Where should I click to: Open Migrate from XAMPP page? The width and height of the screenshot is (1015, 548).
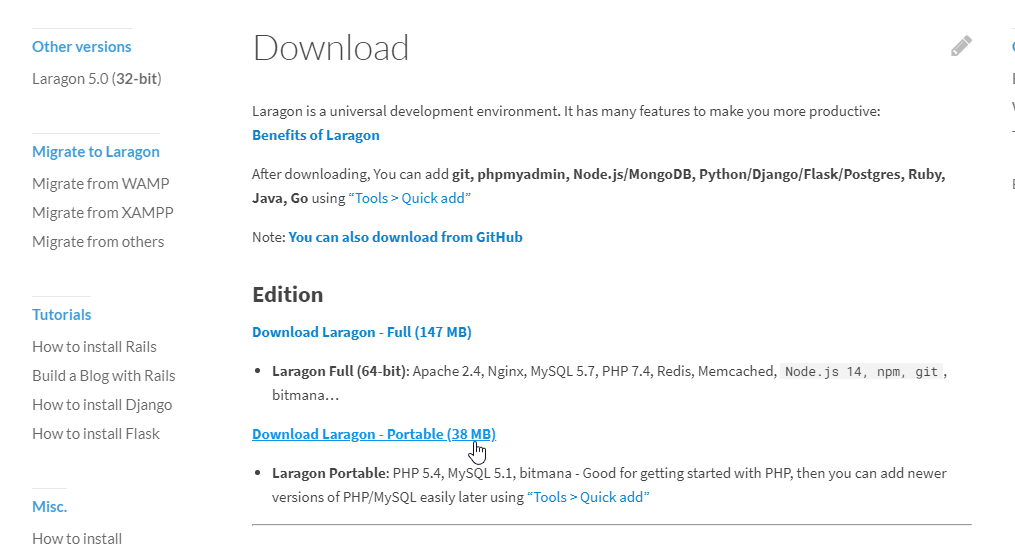coord(102,212)
